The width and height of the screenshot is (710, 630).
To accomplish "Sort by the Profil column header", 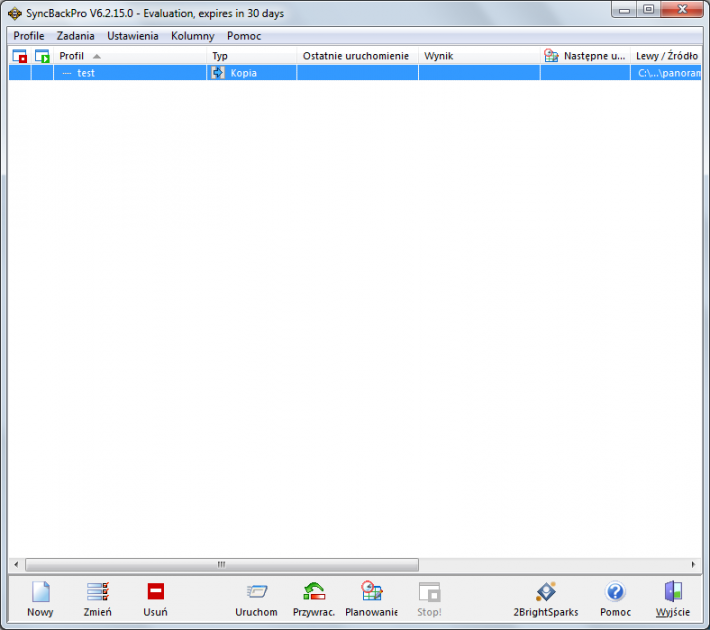I will click(x=130, y=56).
